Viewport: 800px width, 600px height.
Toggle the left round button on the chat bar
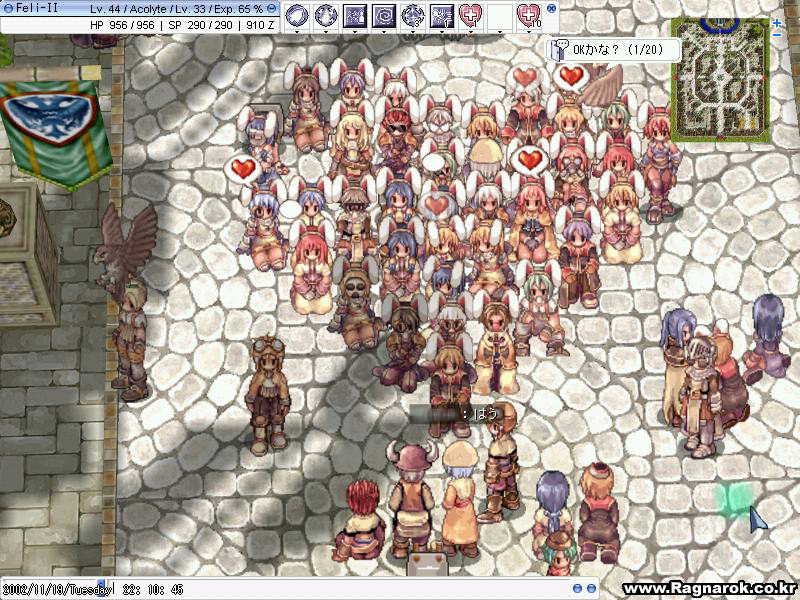point(577,589)
